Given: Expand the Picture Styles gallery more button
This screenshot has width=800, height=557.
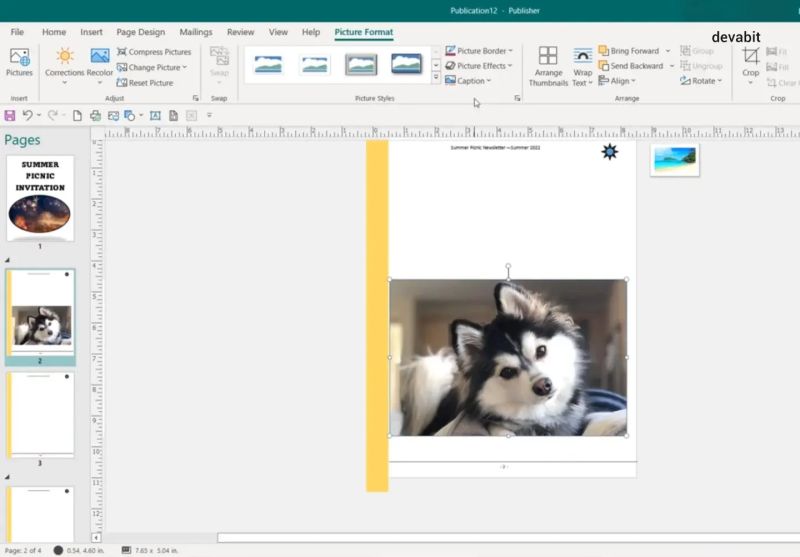Looking at the screenshot, I should (436, 78).
